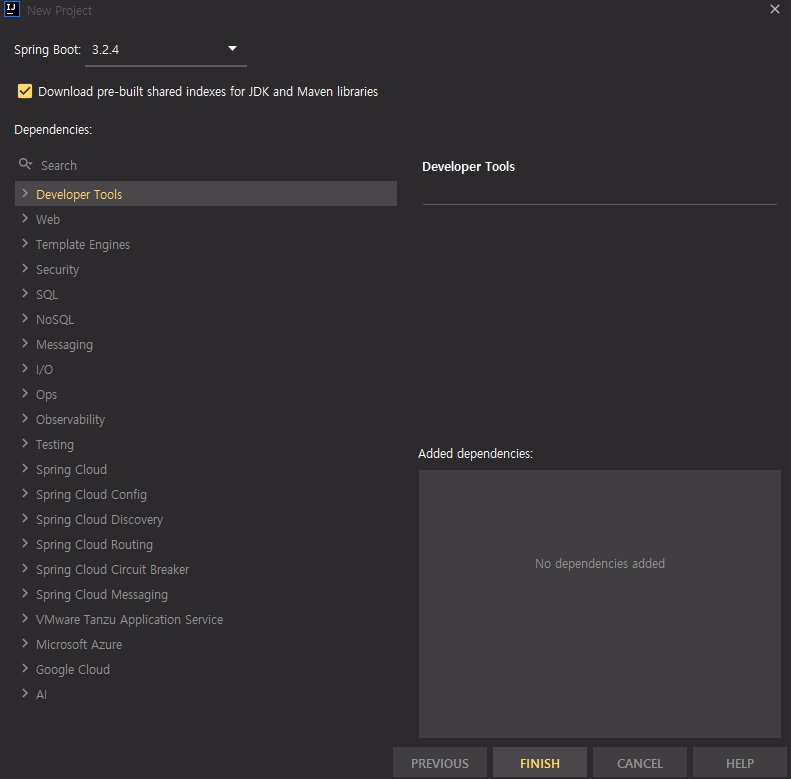791x779 pixels.
Task: Select the Spring Cloud Messaging label
Action: [102, 595]
